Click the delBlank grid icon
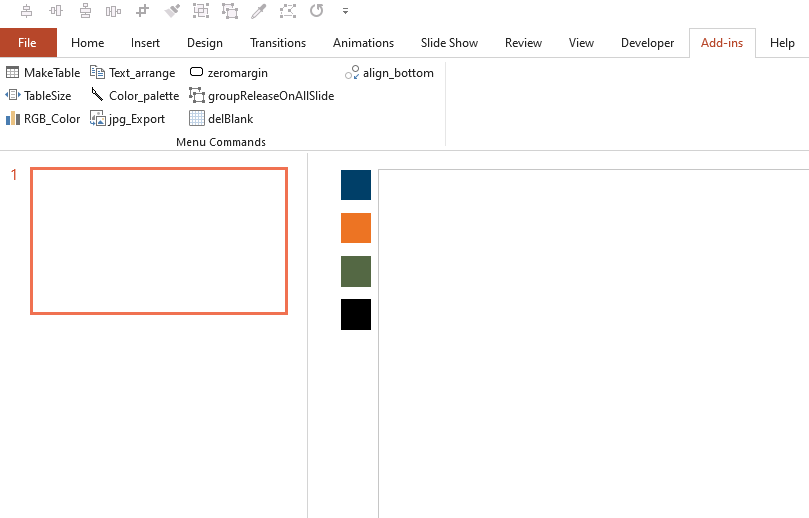This screenshot has width=809, height=518. coord(197,119)
